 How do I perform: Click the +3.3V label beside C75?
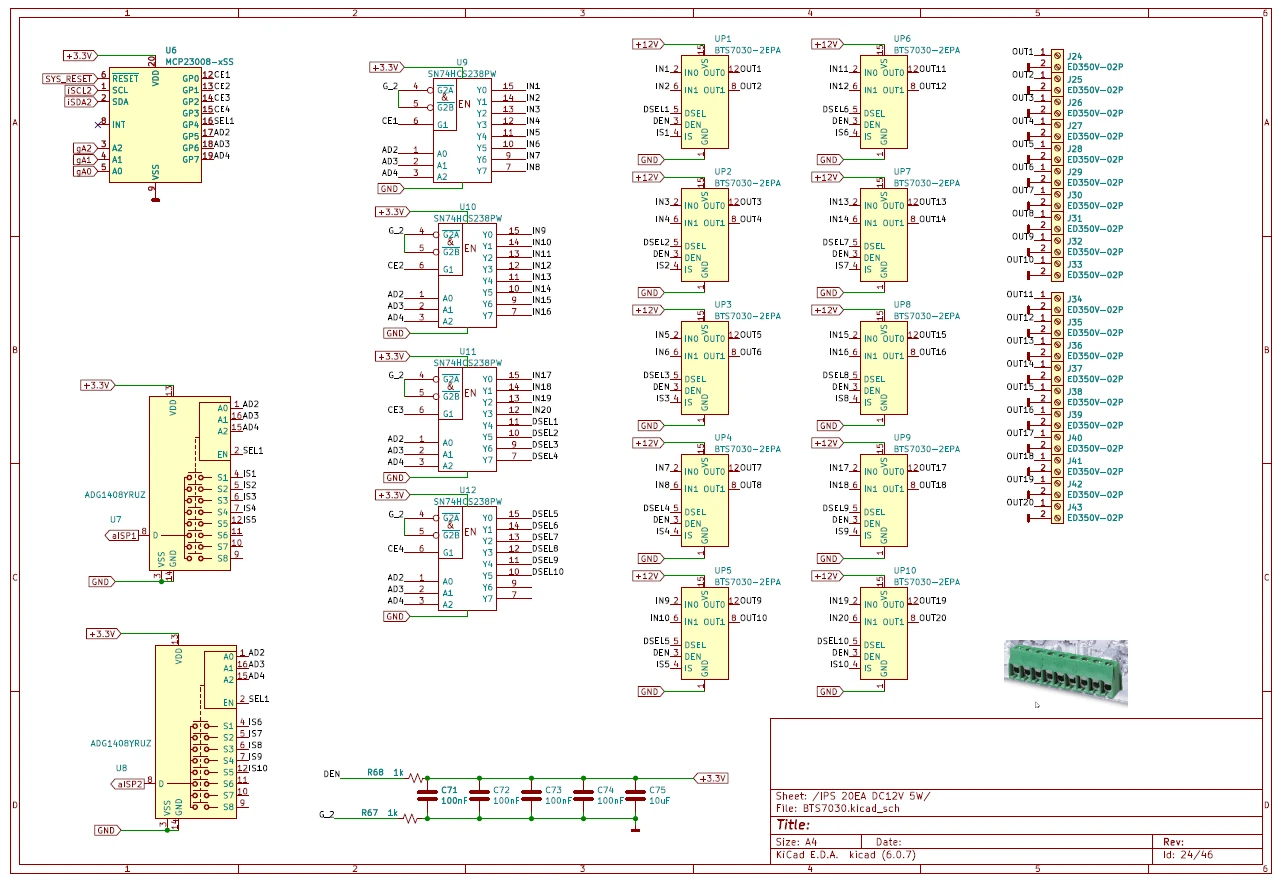(712, 778)
